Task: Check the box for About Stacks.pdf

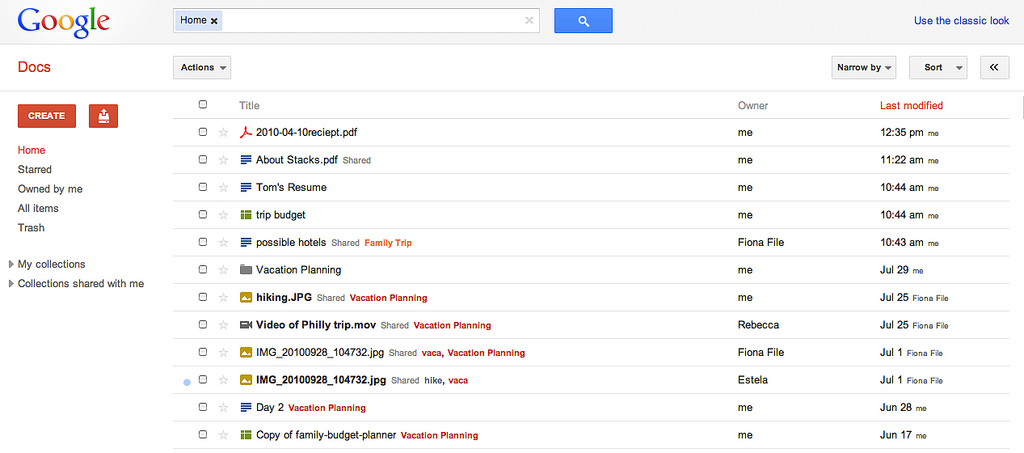Action: 202,159
